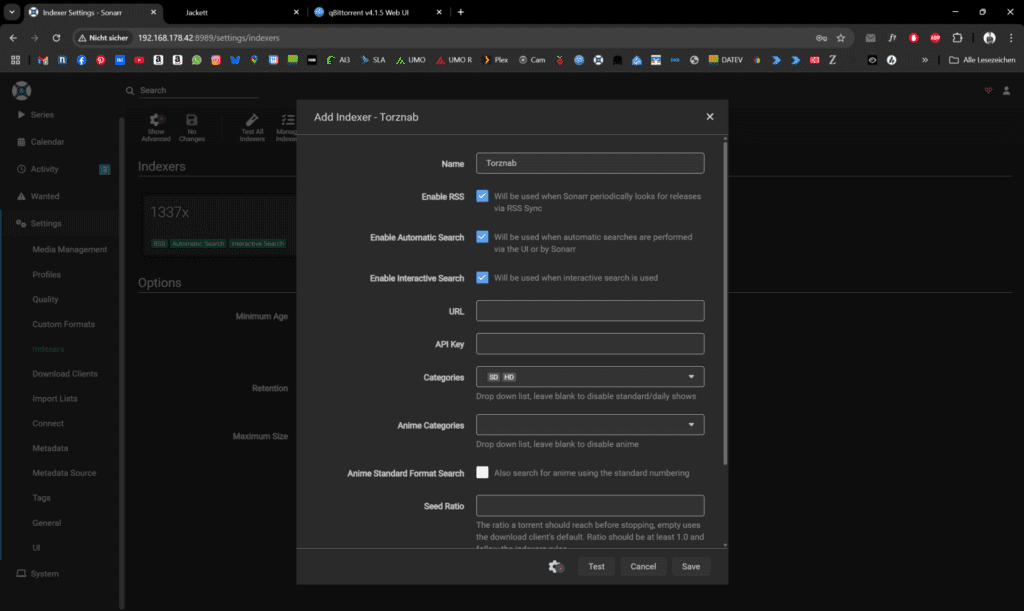Open the saved passwords key icon
This screenshot has height=611, width=1024.
[822, 38]
